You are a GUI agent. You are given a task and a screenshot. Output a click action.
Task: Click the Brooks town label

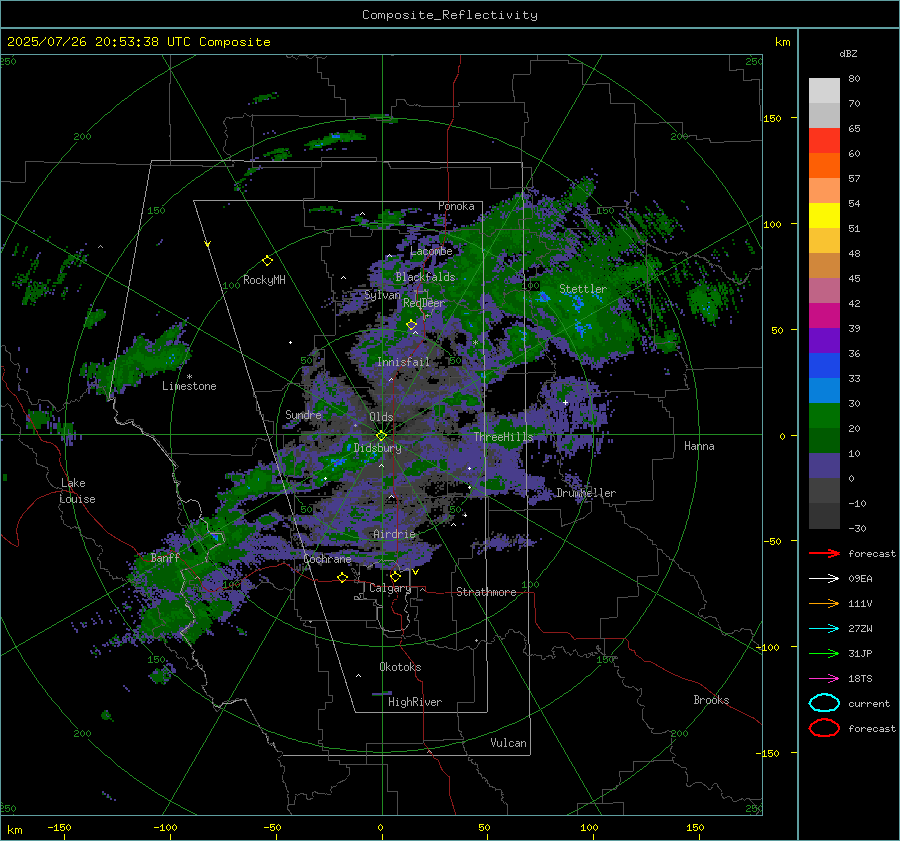tap(711, 700)
